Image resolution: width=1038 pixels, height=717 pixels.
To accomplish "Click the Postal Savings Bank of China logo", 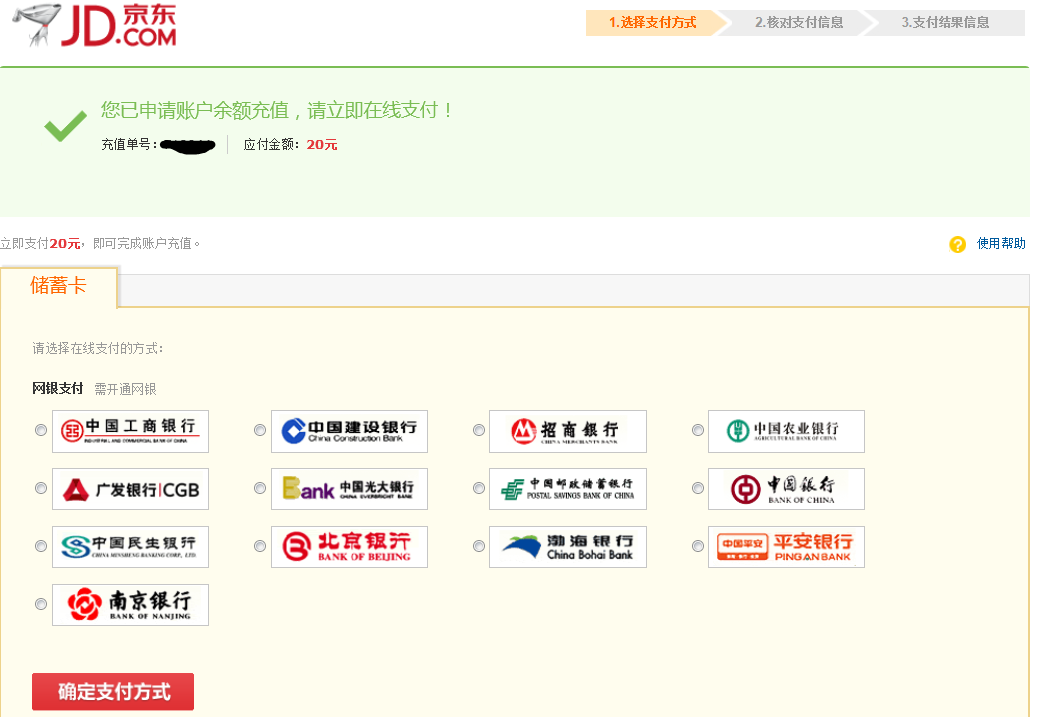I will (x=567, y=489).
